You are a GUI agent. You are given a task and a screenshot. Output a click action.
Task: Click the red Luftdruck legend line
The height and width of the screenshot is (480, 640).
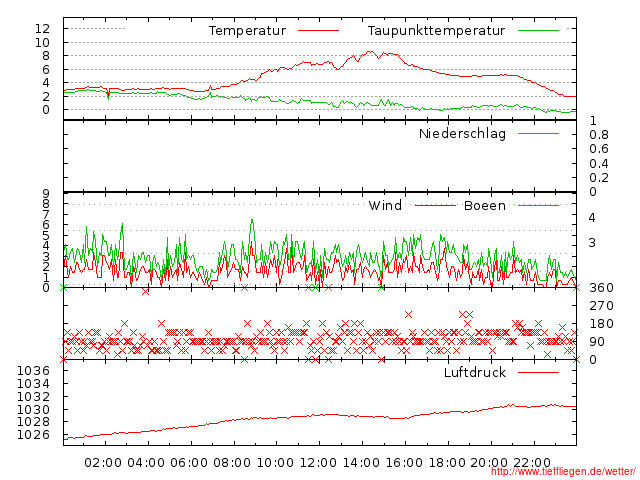click(x=538, y=372)
